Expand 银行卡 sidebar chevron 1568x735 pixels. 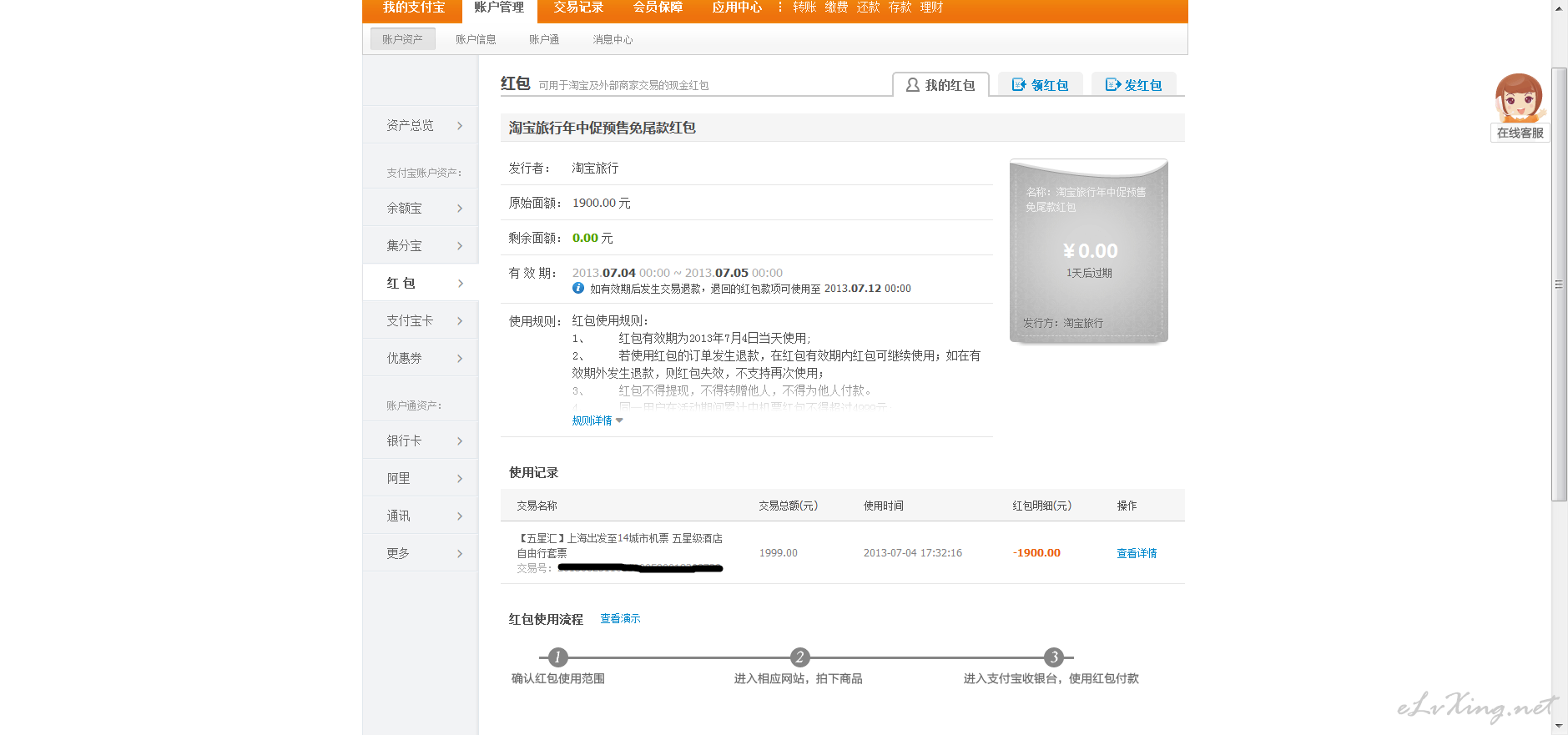tap(460, 441)
